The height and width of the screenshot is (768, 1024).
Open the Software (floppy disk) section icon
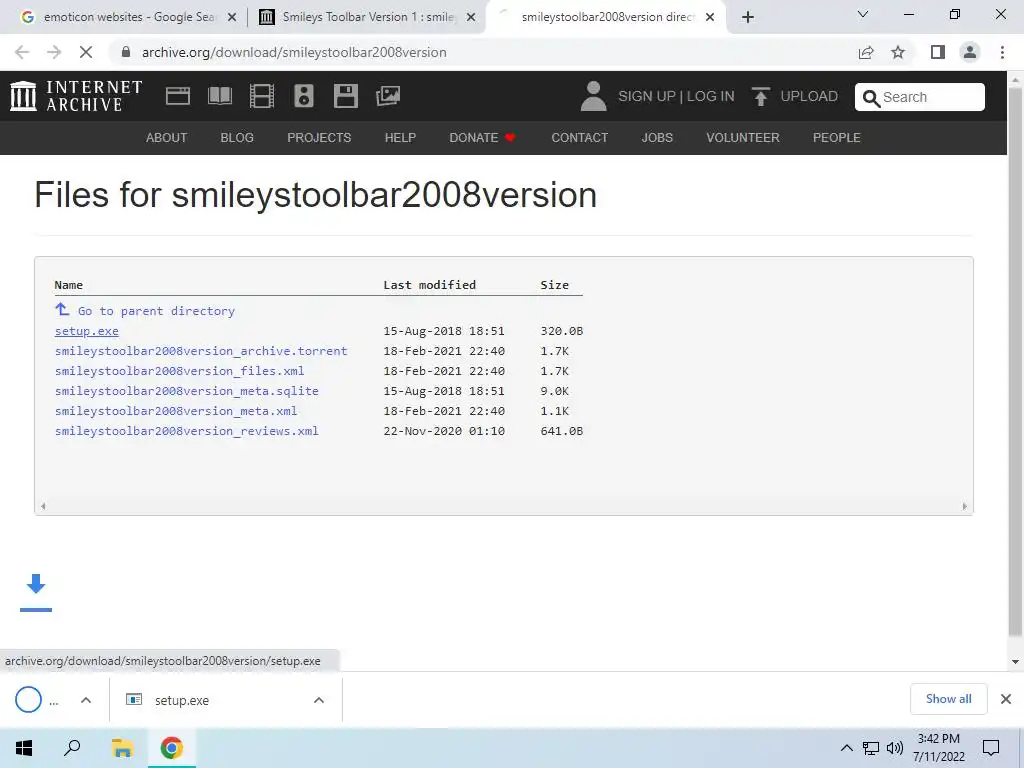click(345, 96)
